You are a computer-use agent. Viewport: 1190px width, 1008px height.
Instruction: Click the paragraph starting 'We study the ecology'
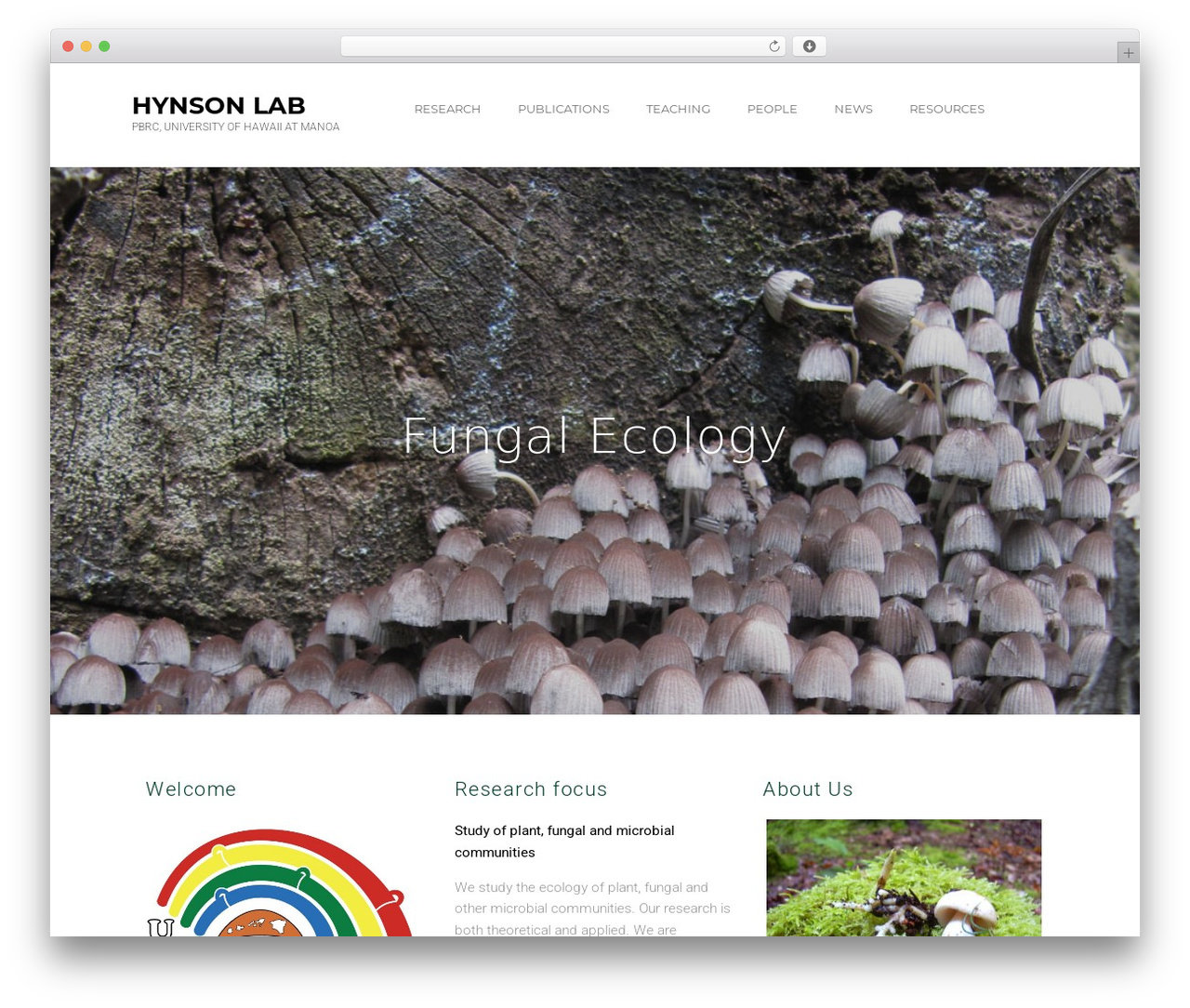pyautogui.click(x=592, y=909)
